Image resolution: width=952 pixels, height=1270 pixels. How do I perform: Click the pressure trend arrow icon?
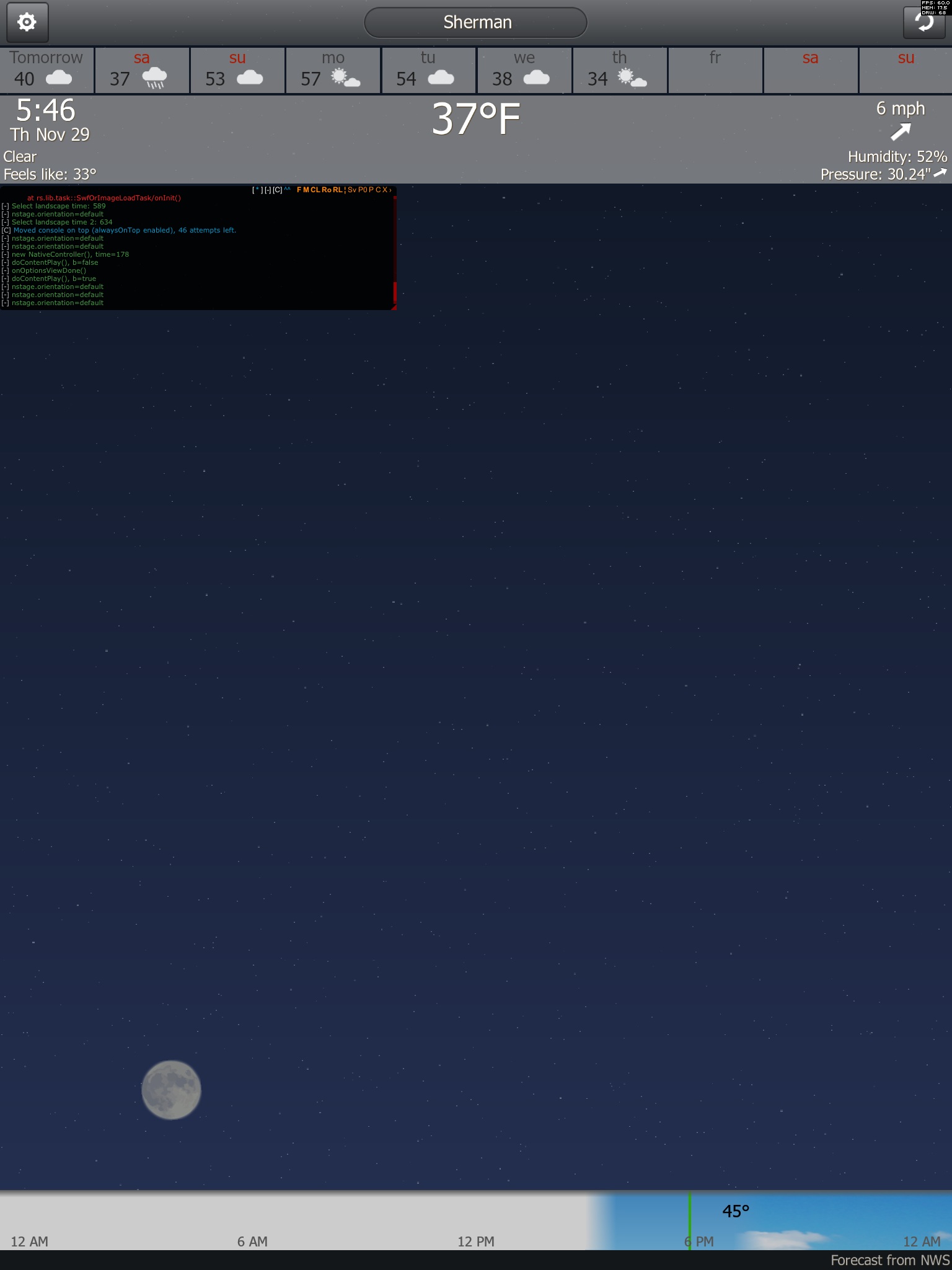click(940, 173)
